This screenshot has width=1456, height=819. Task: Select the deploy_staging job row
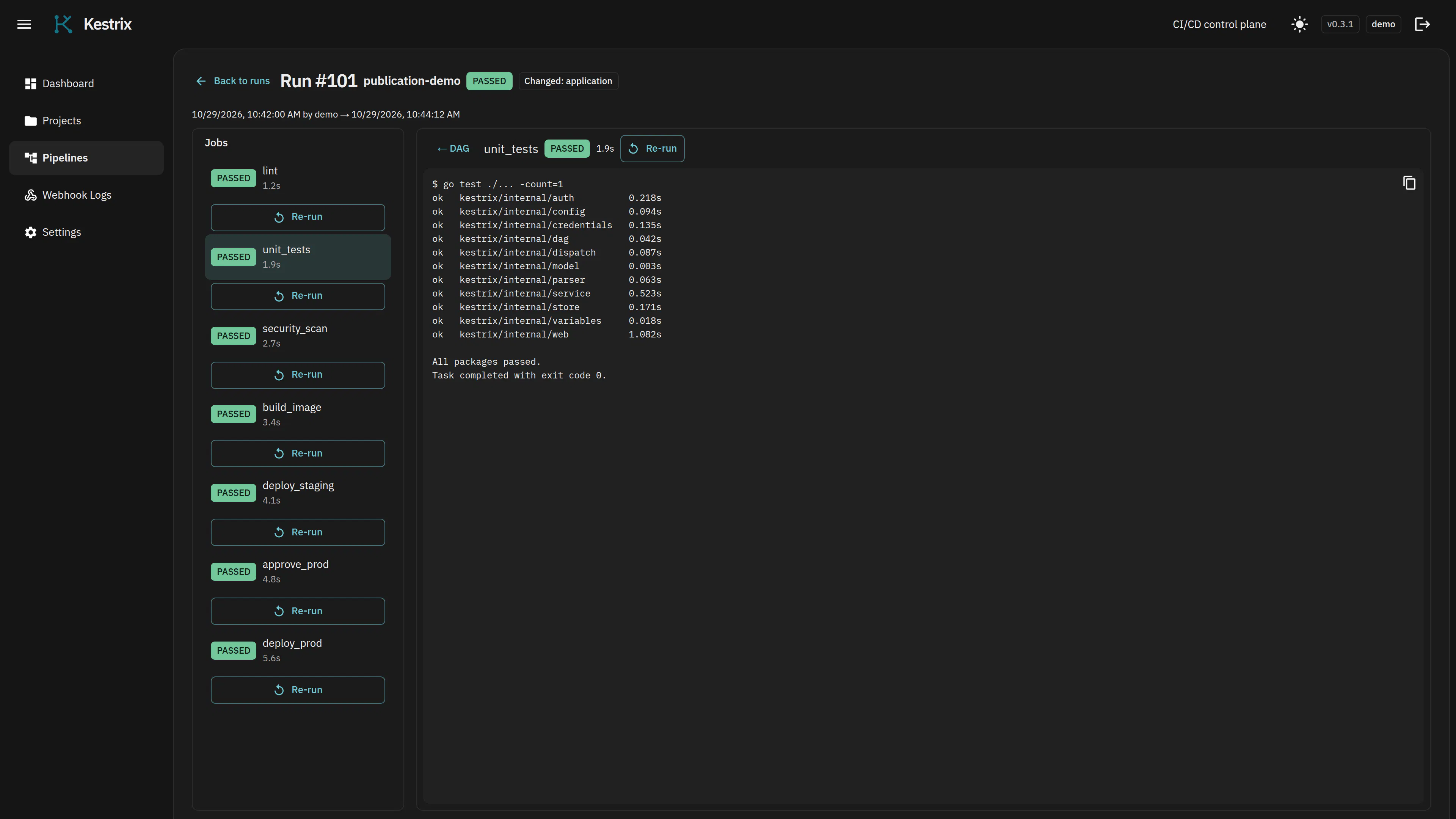[x=298, y=493]
